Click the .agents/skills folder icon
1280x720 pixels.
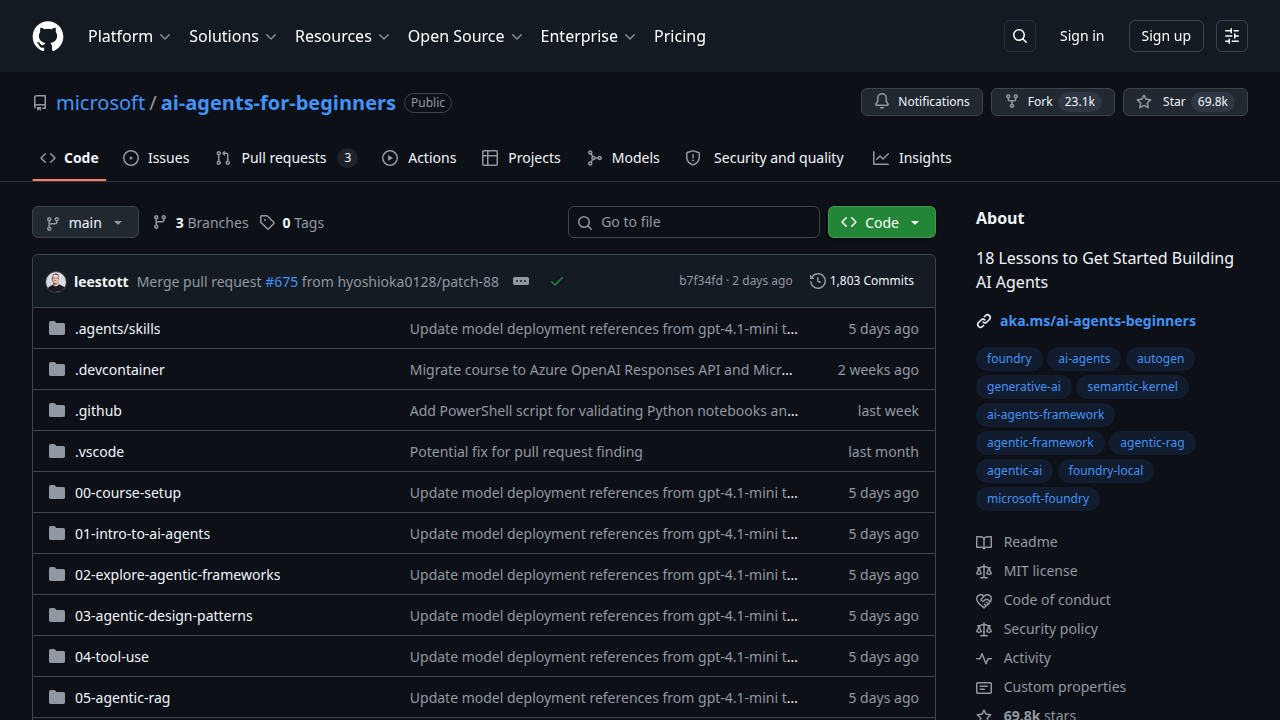coord(57,328)
